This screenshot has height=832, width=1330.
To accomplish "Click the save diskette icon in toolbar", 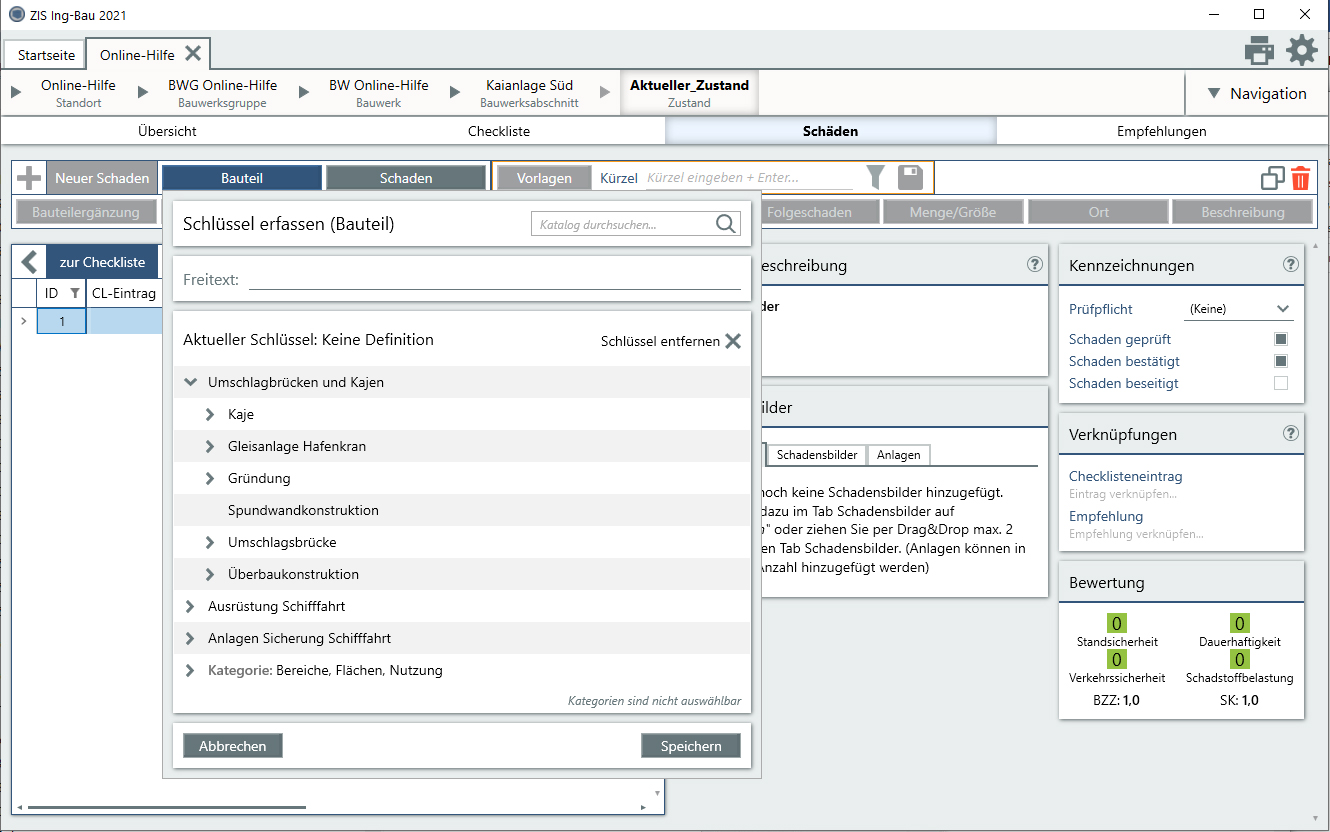I will click(909, 178).
